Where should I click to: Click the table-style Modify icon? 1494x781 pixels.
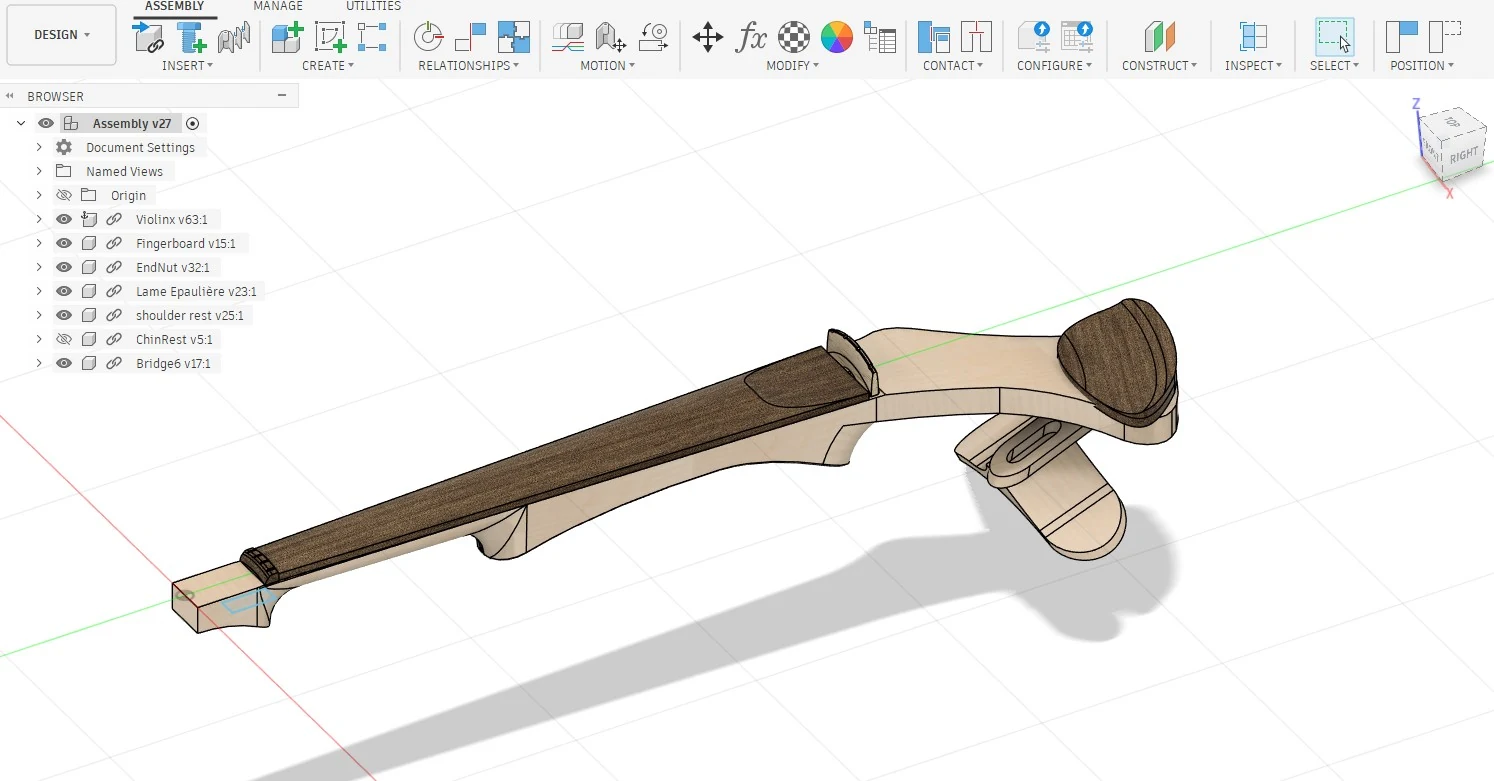pos(880,37)
